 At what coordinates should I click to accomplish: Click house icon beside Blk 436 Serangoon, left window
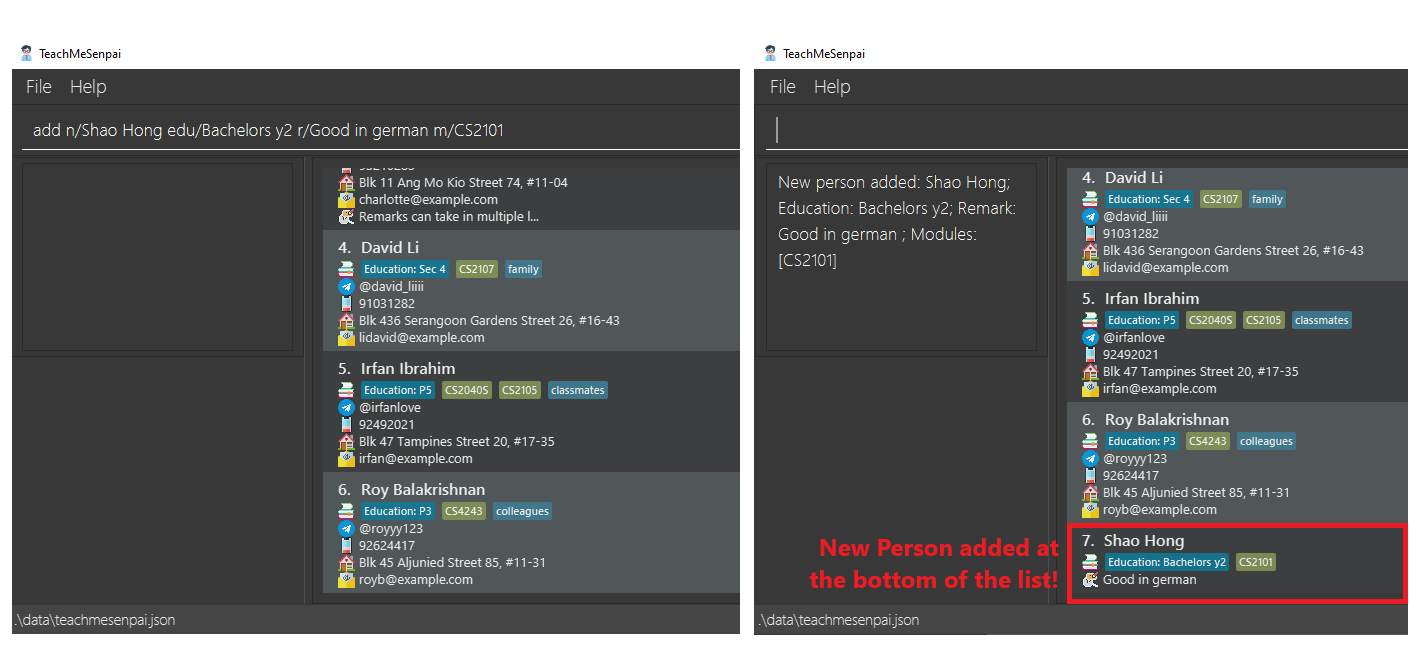(346, 321)
